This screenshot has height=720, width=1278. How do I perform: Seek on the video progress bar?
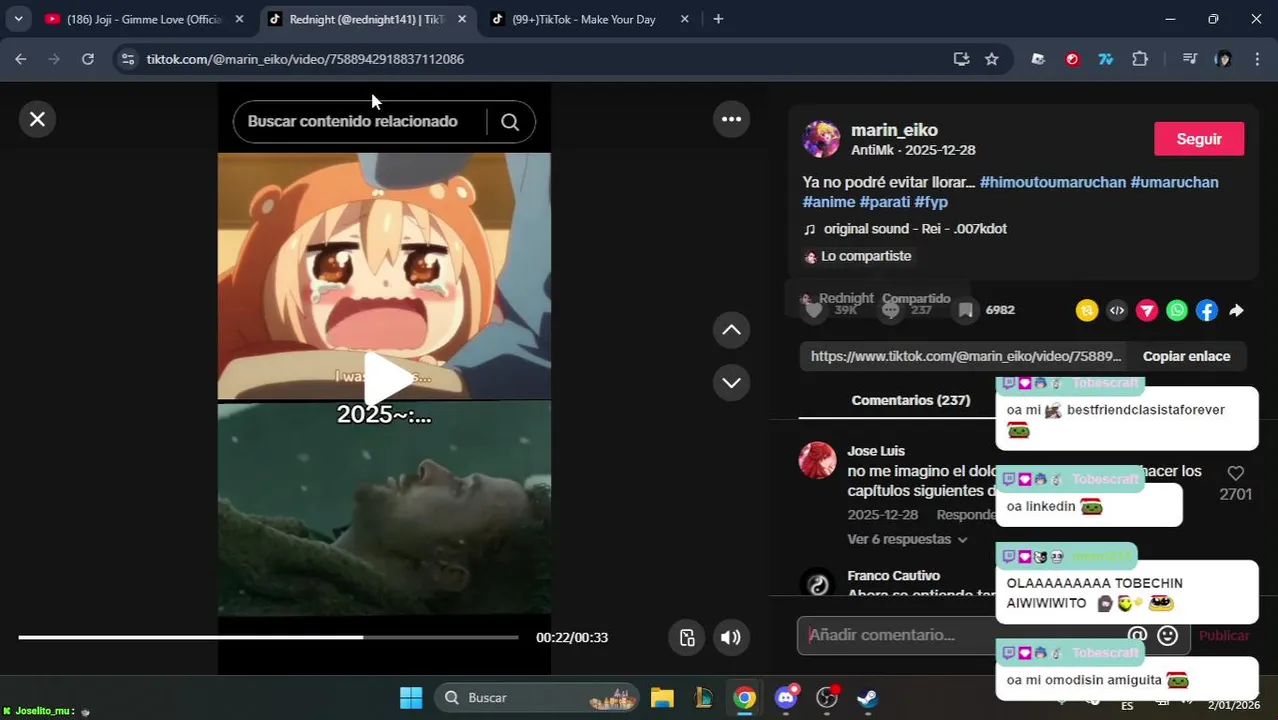pyautogui.click(x=268, y=637)
